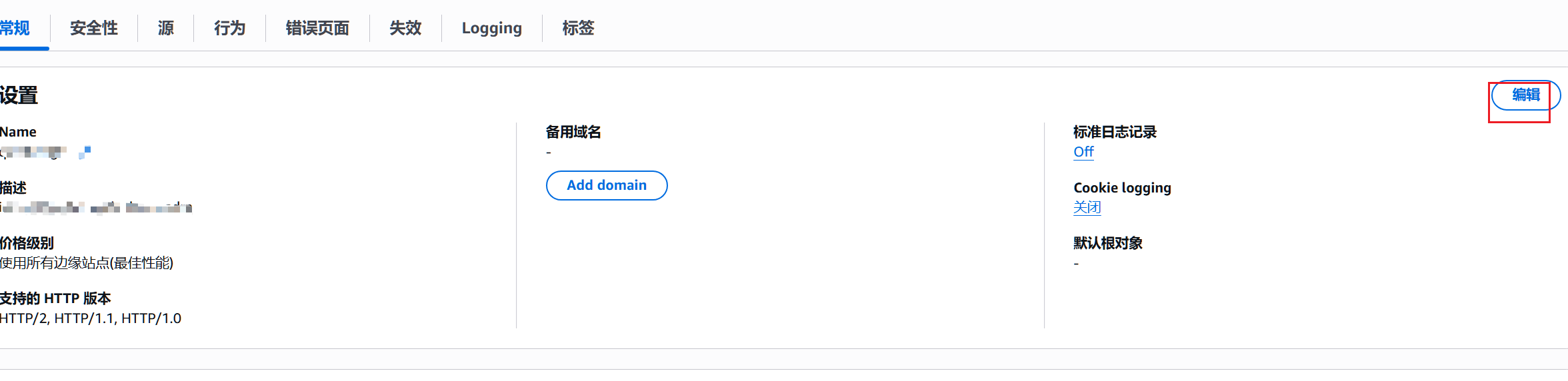Viewport: 1568px width, 381px height.
Task: Click the 标准日志记录 label
Action: tap(1115, 132)
